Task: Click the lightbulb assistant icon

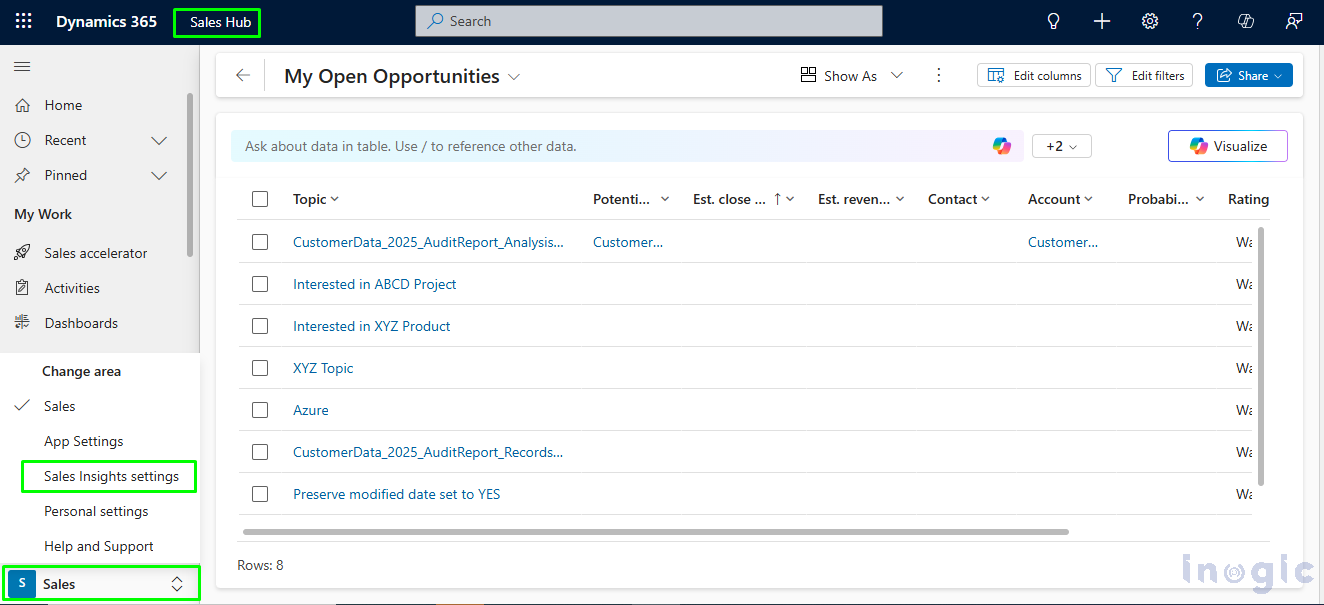Action: tap(1053, 21)
